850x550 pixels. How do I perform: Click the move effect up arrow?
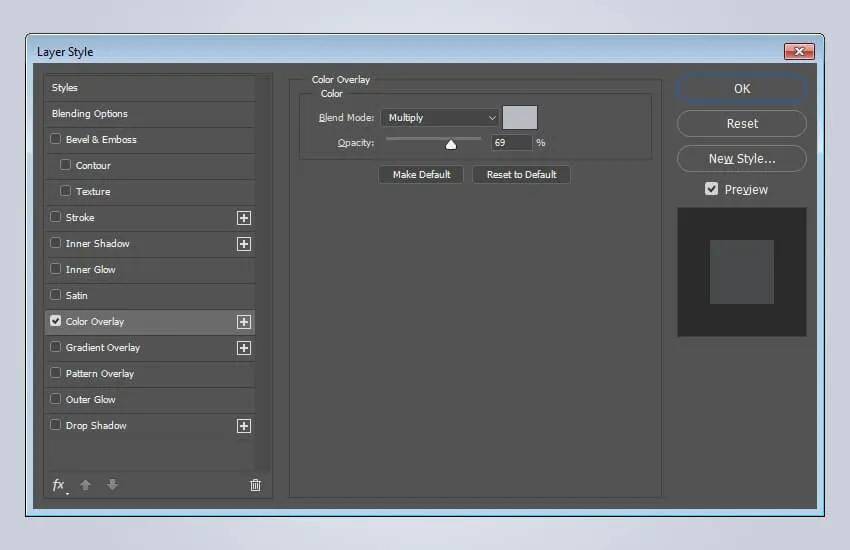[x=85, y=485]
